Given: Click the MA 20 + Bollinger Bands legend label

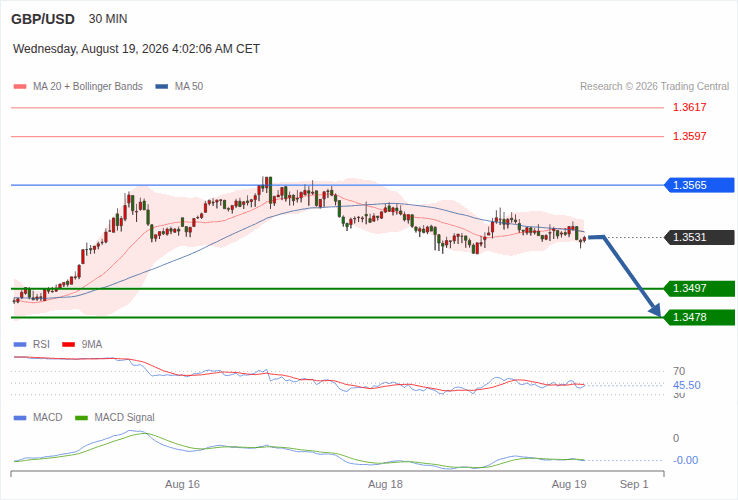Looking at the screenshot, I should pyautogui.click(x=88, y=87).
